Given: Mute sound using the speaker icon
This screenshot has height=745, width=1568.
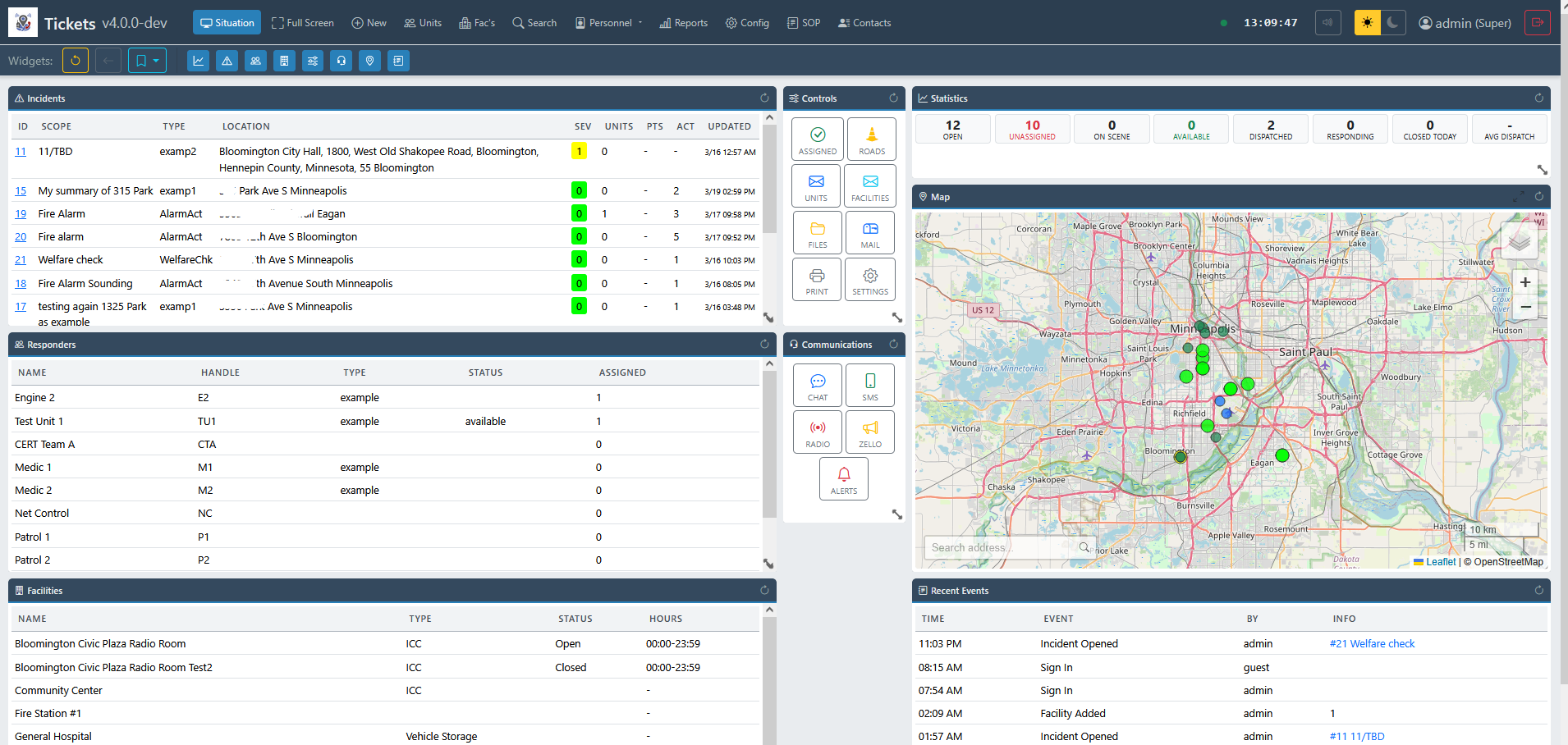Looking at the screenshot, I should (x=1327, y=23).
